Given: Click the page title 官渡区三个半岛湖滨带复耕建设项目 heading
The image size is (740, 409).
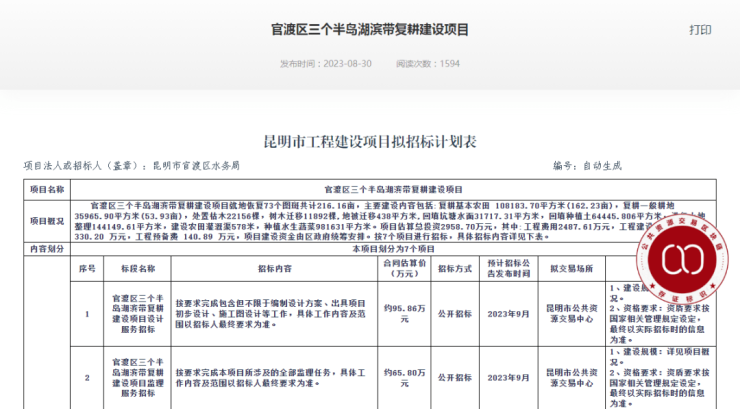Looking at the screenshot, I should tap(370, 29).
